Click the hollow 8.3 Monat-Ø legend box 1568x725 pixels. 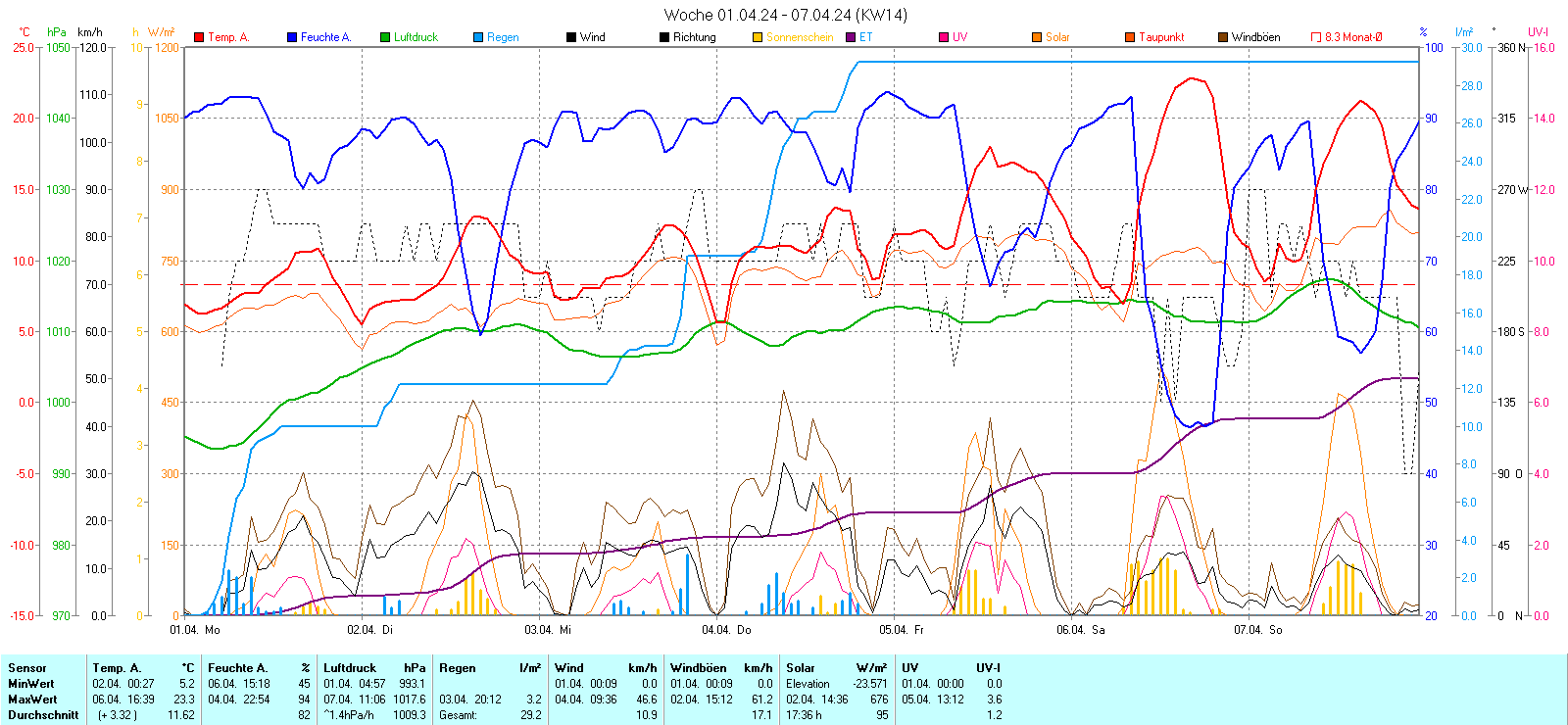click(x=1316, y=37)
